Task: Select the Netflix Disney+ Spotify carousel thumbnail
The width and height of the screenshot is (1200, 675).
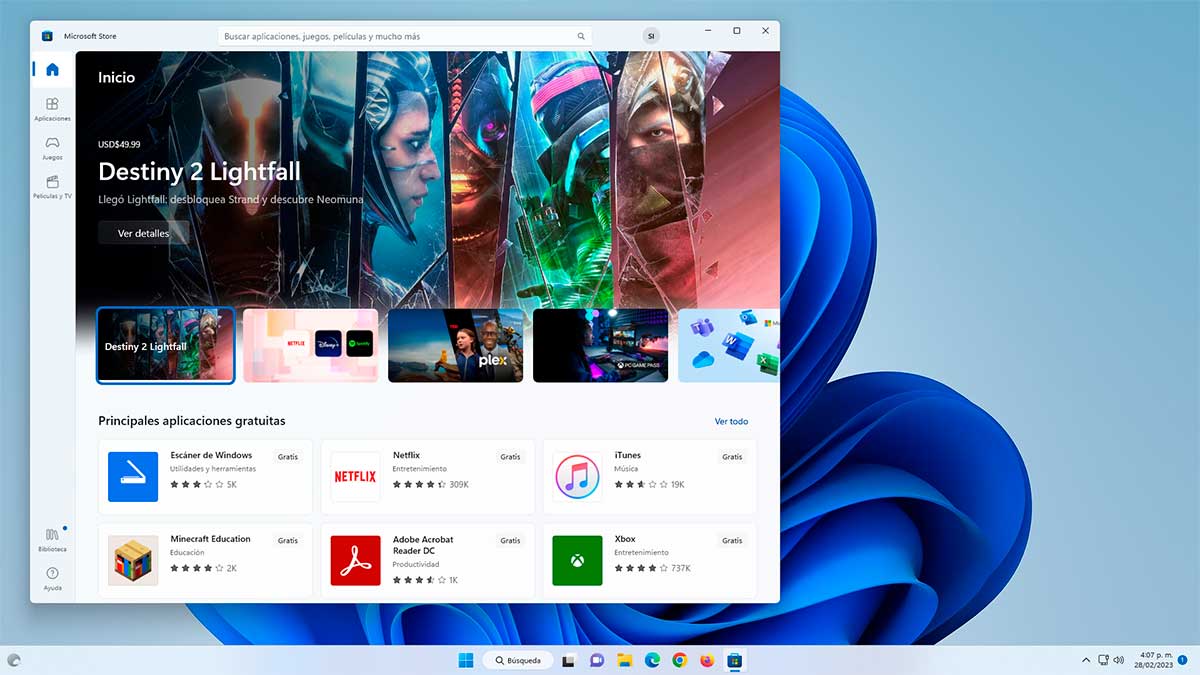Action: (310, 346)
